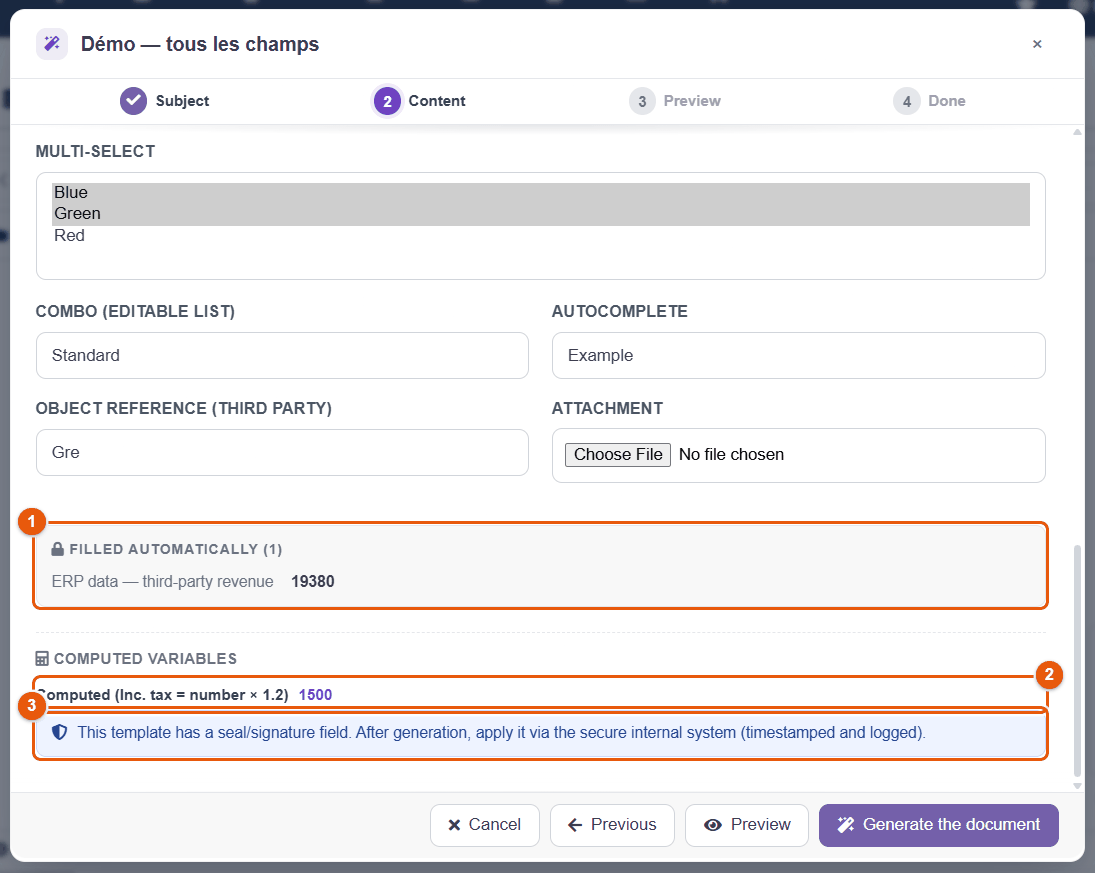
Task: Click the magic wand icon beside the dialog title
Action: point(52,44)
